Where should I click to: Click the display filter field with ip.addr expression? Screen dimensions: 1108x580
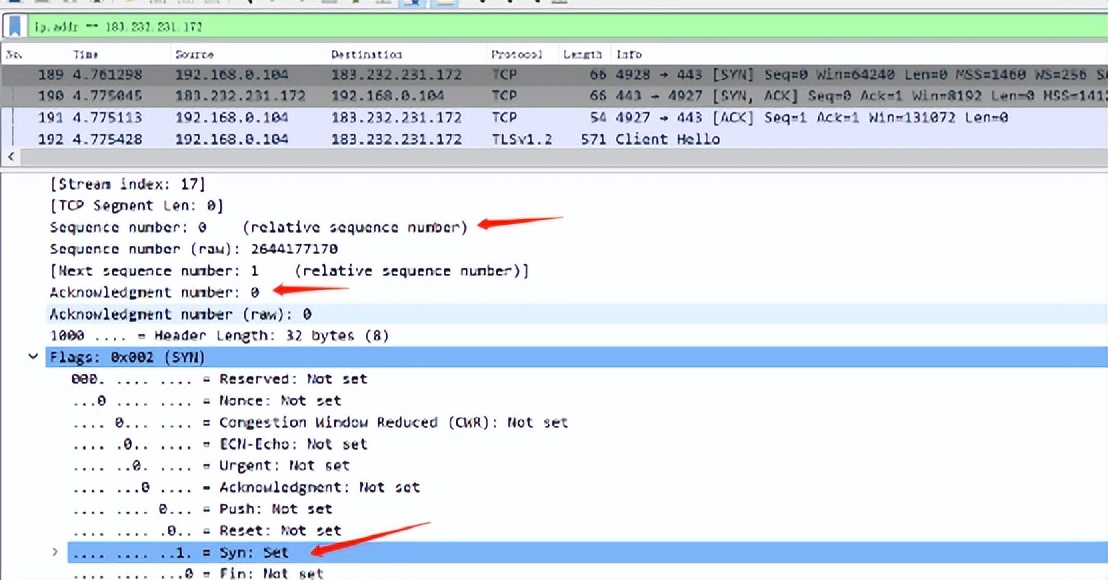click(x=565, y=27)
